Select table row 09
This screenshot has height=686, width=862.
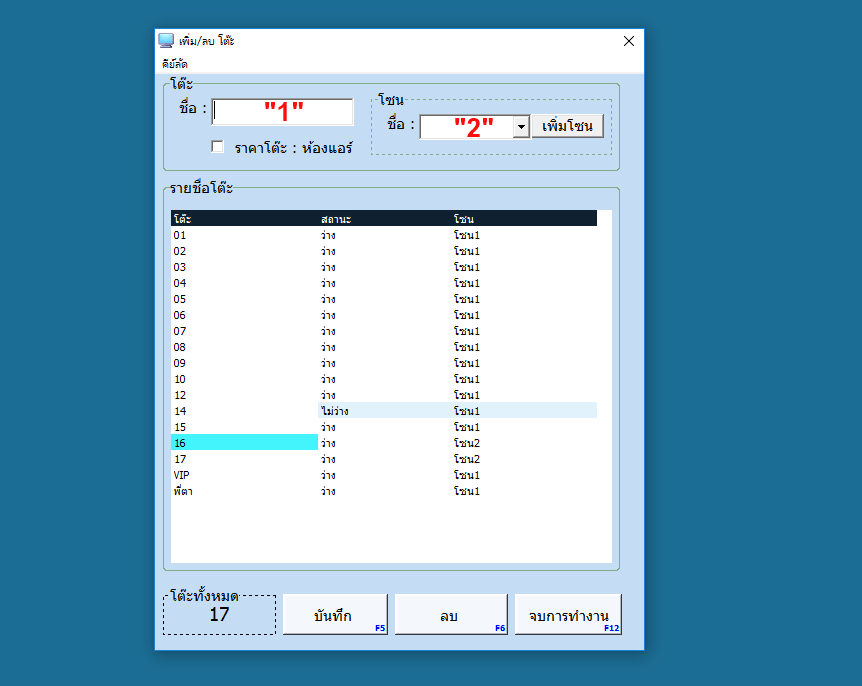tap(384, 363)
